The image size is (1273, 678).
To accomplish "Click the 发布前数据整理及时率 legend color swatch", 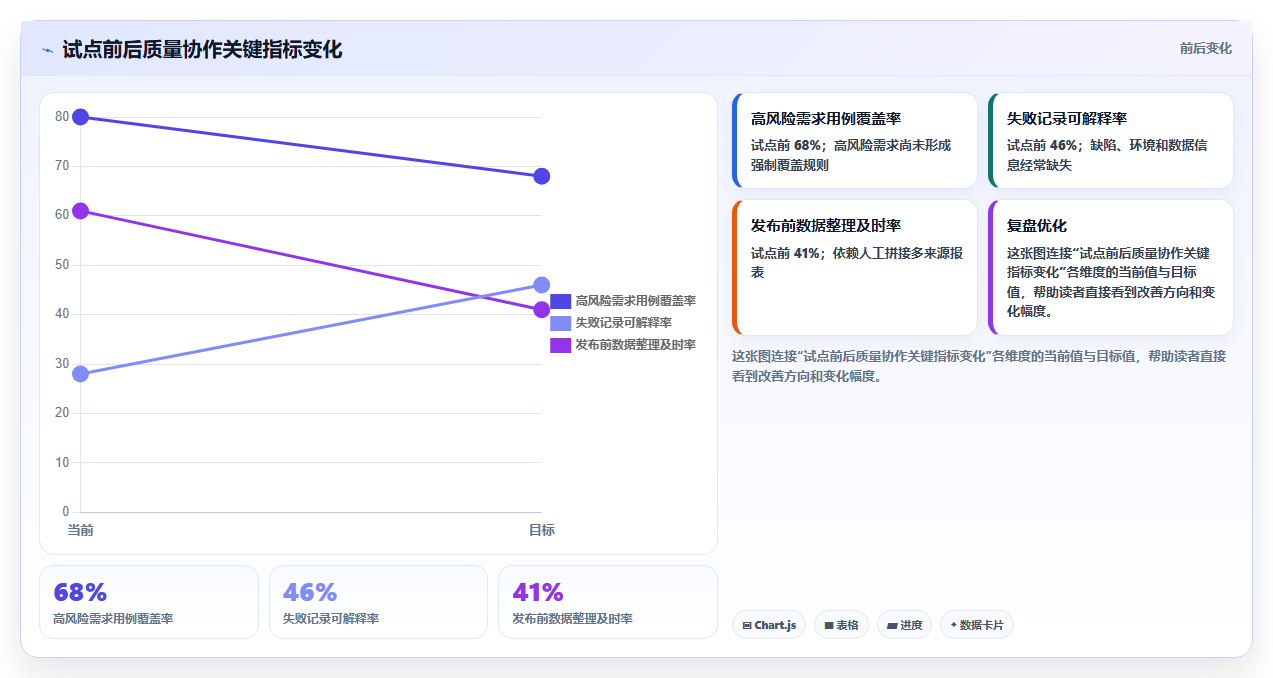I will 561,345.
